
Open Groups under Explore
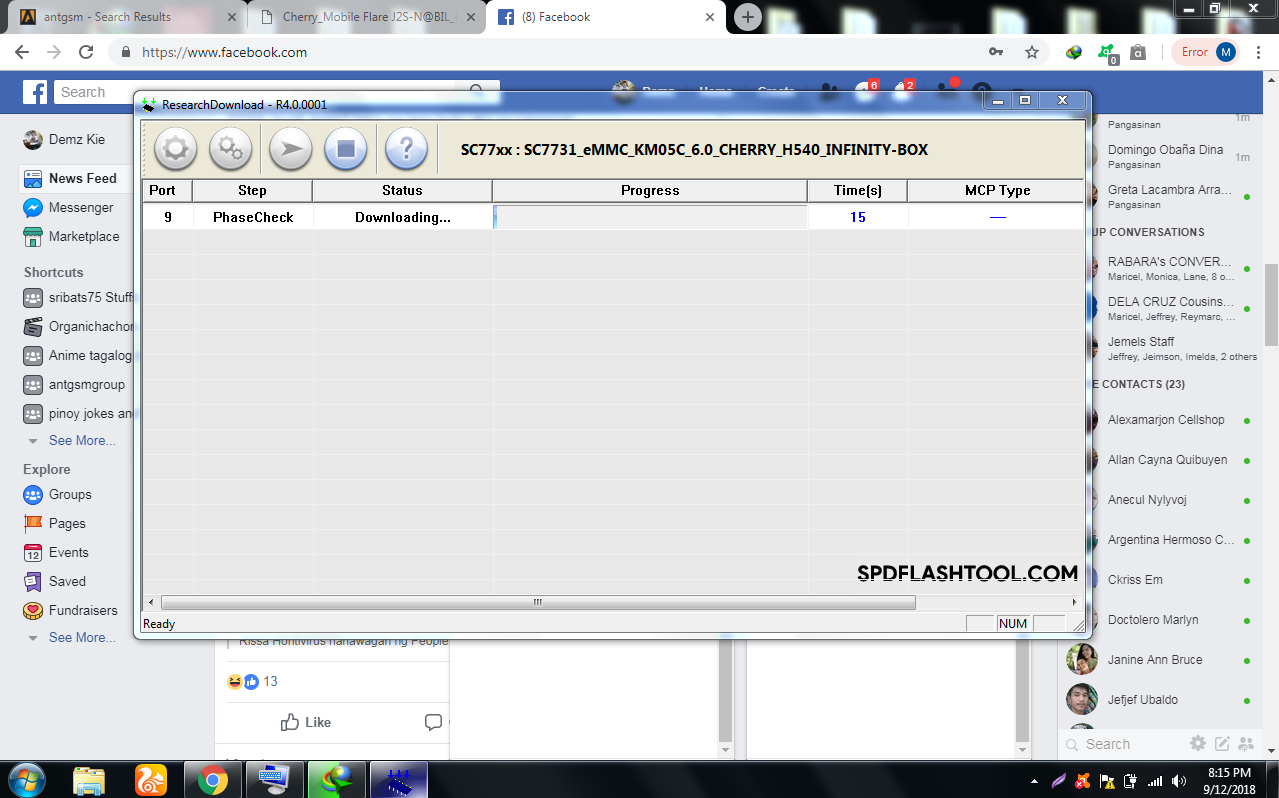click(x=59, y=494)
